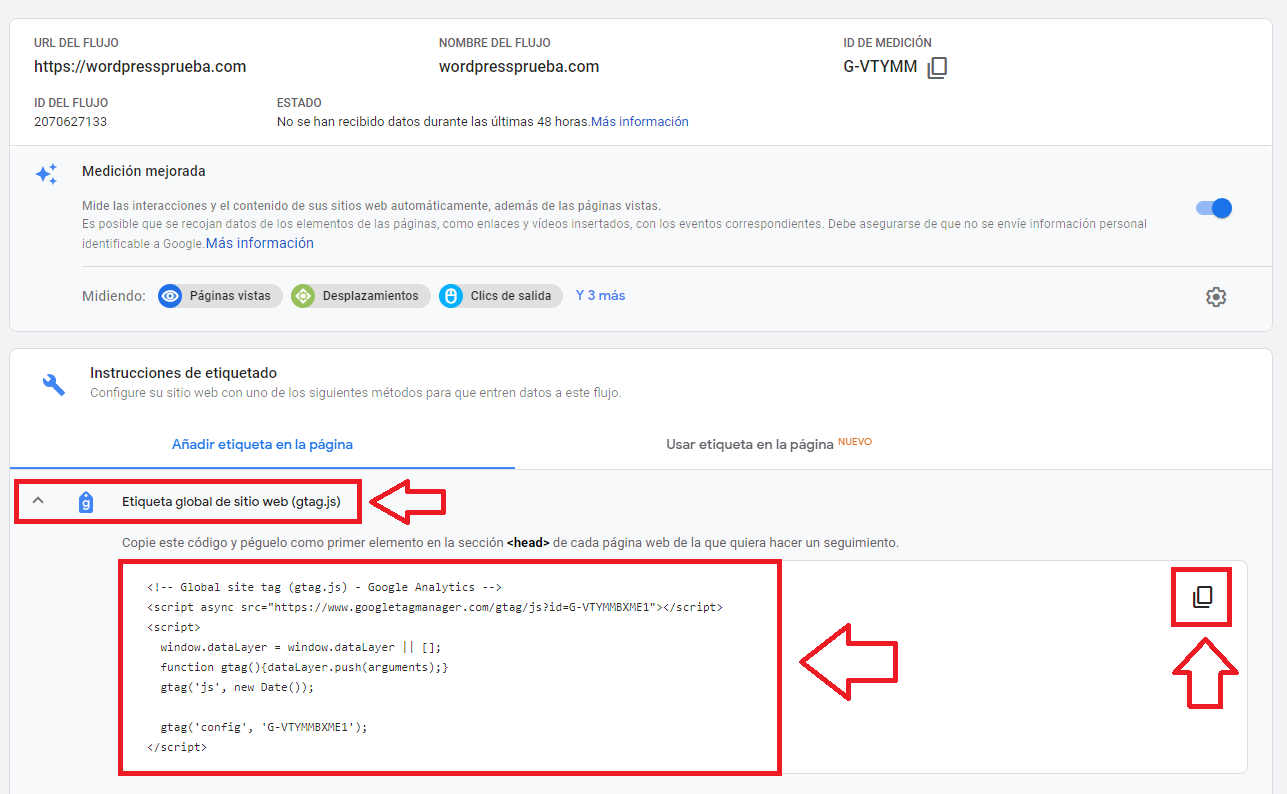The height and width of the screenshot is (794, 1287).
Task: Click the Desplazamientos scroll icon
Action: (x=303, y=296)
